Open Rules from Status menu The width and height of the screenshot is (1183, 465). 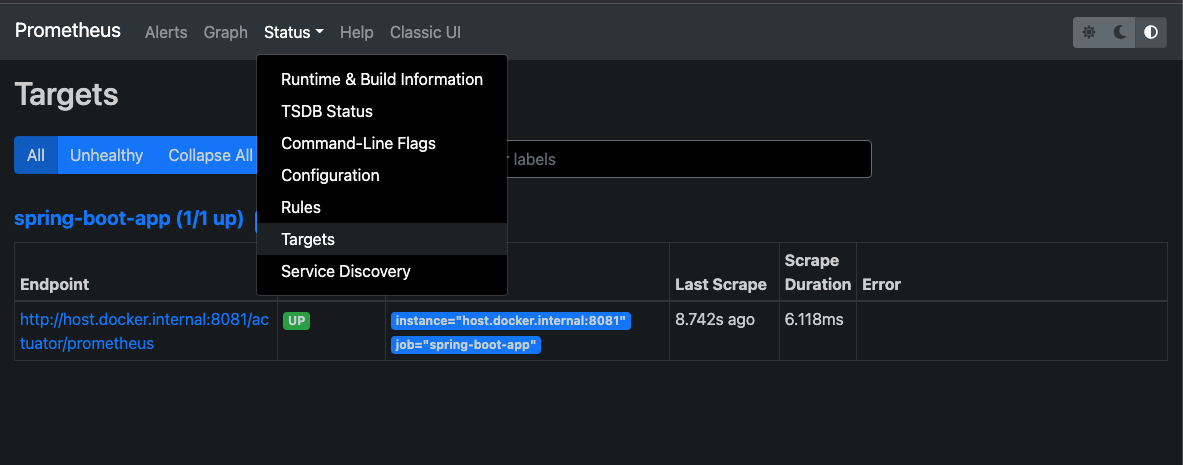(300, 207)
